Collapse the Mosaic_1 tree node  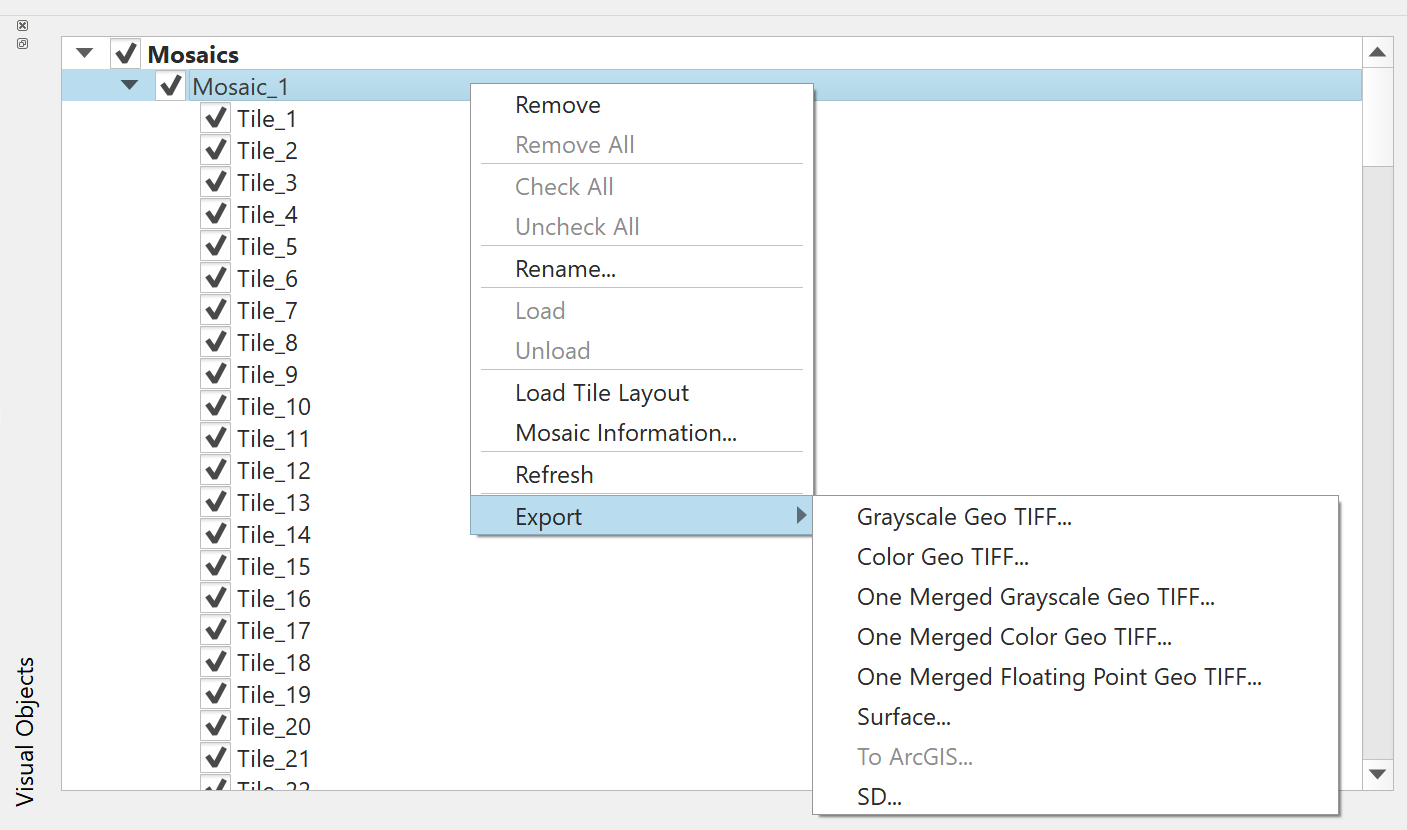click(129, 85)
